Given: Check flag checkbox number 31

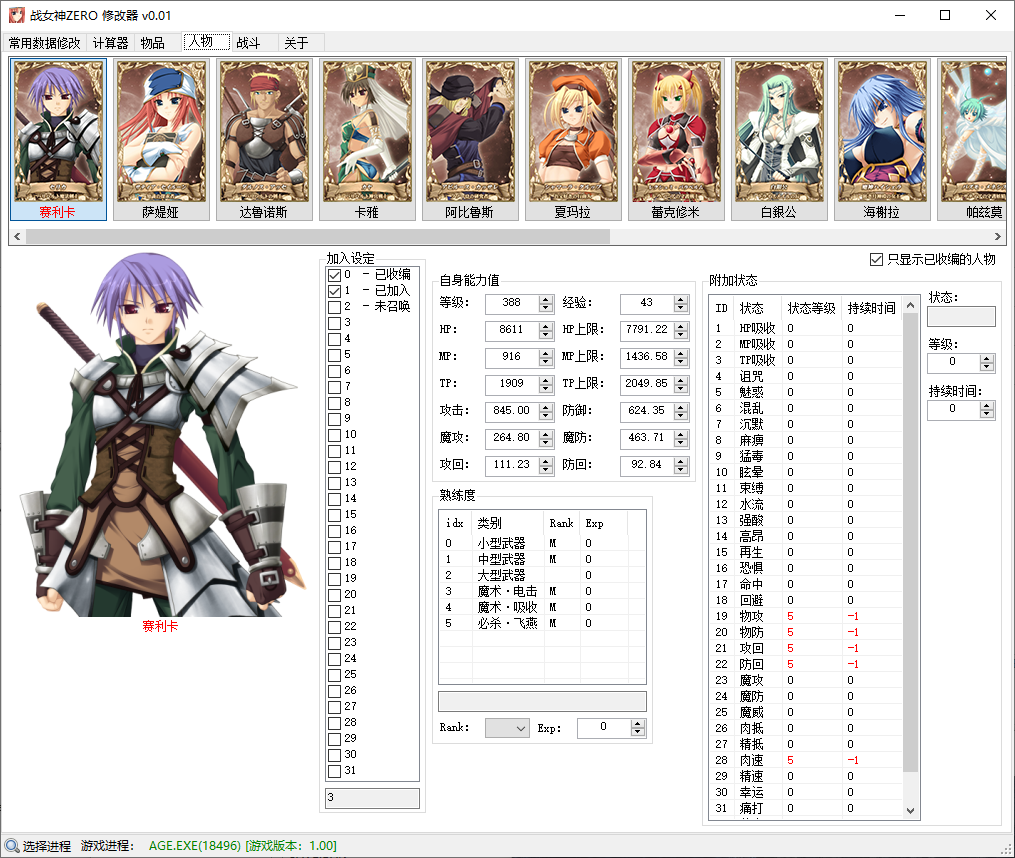Looking at the screenshot, I should 335,771.
